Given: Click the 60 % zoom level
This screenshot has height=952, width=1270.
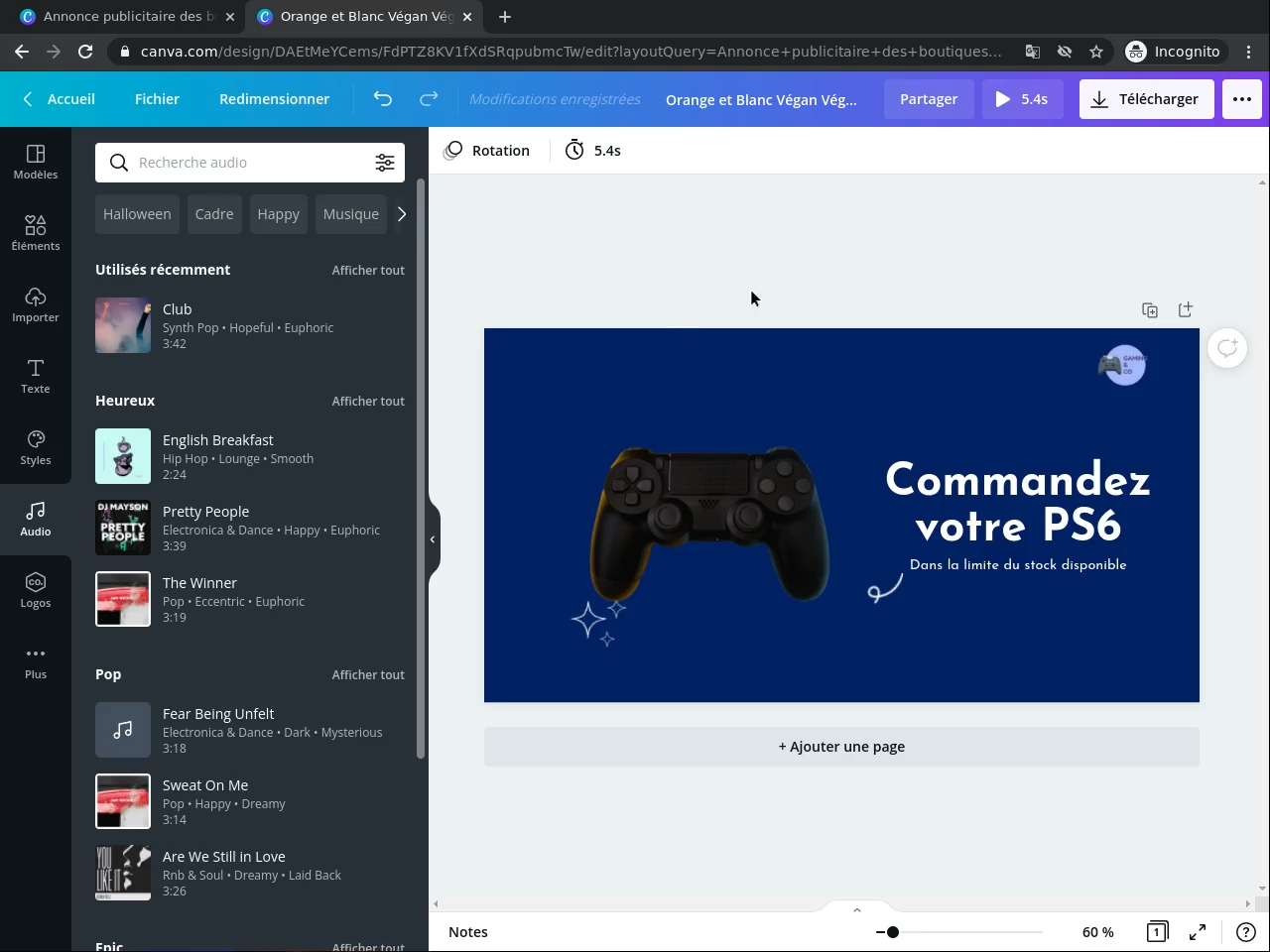Looking at the screenshot, I should (1098, 932).
